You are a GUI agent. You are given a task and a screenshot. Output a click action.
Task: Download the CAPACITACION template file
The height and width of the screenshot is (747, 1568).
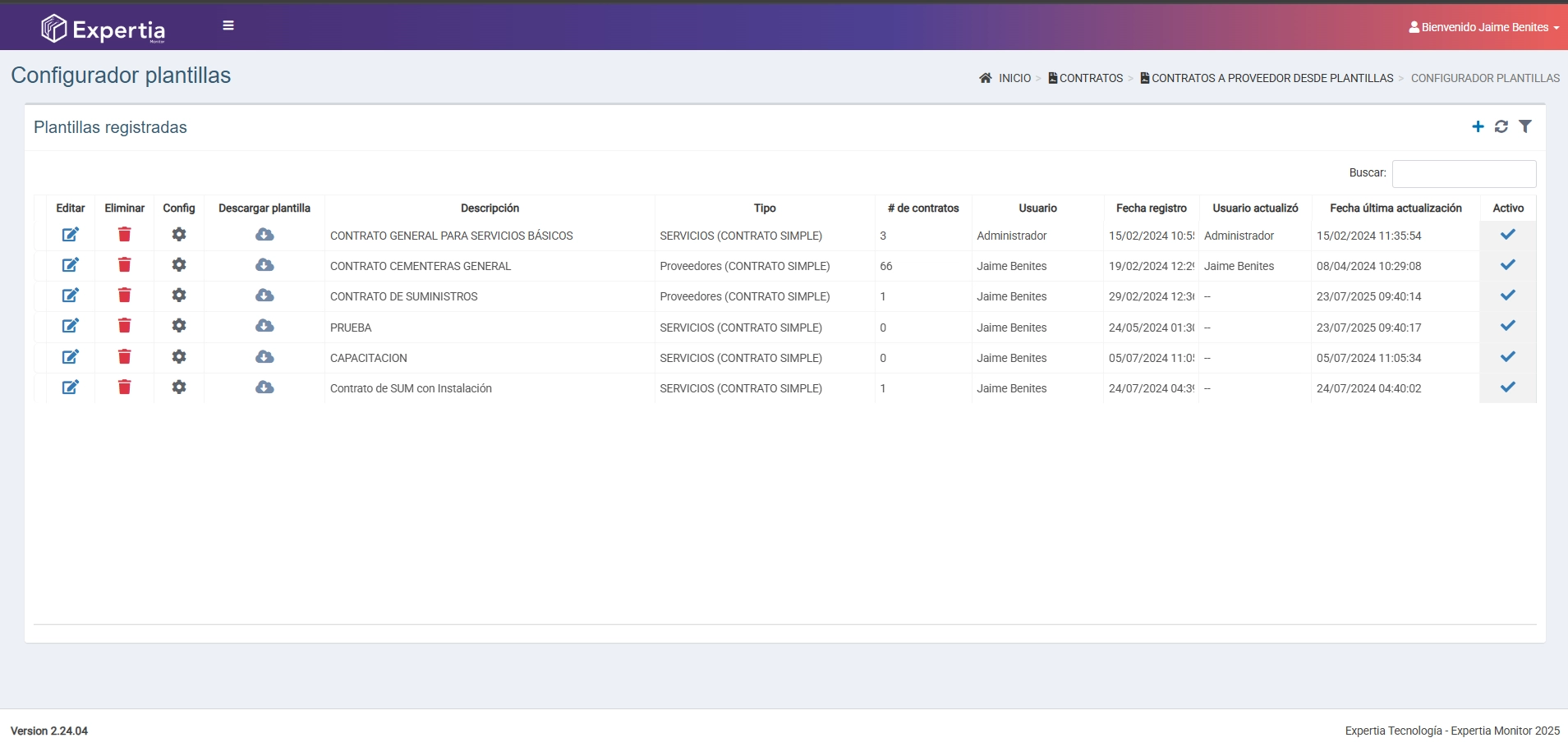264,357
